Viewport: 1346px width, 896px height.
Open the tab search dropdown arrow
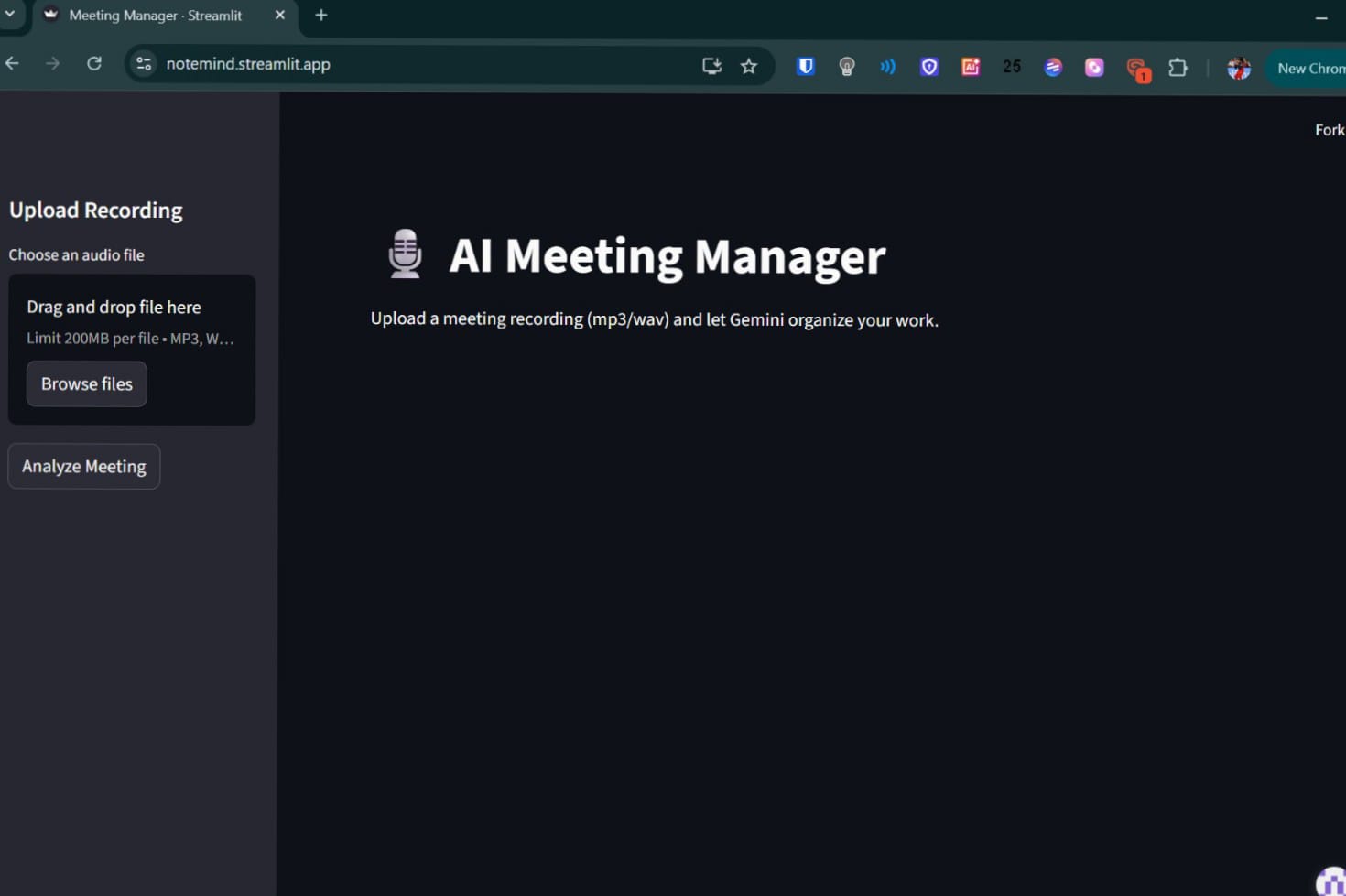coord(9,15)
